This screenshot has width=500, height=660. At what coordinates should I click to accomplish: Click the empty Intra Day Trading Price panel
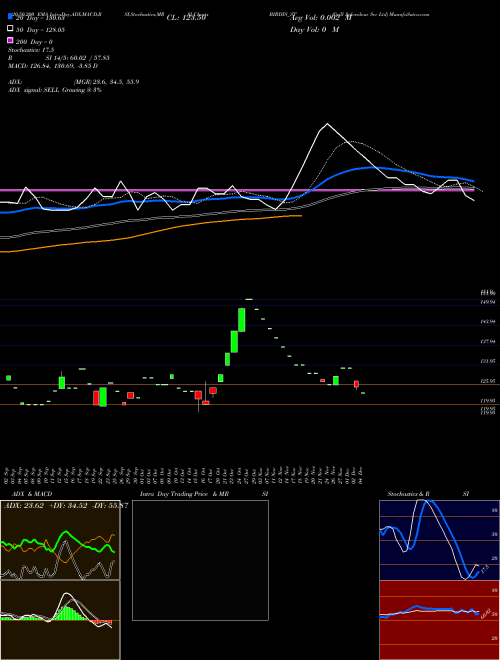click(200, 560)
